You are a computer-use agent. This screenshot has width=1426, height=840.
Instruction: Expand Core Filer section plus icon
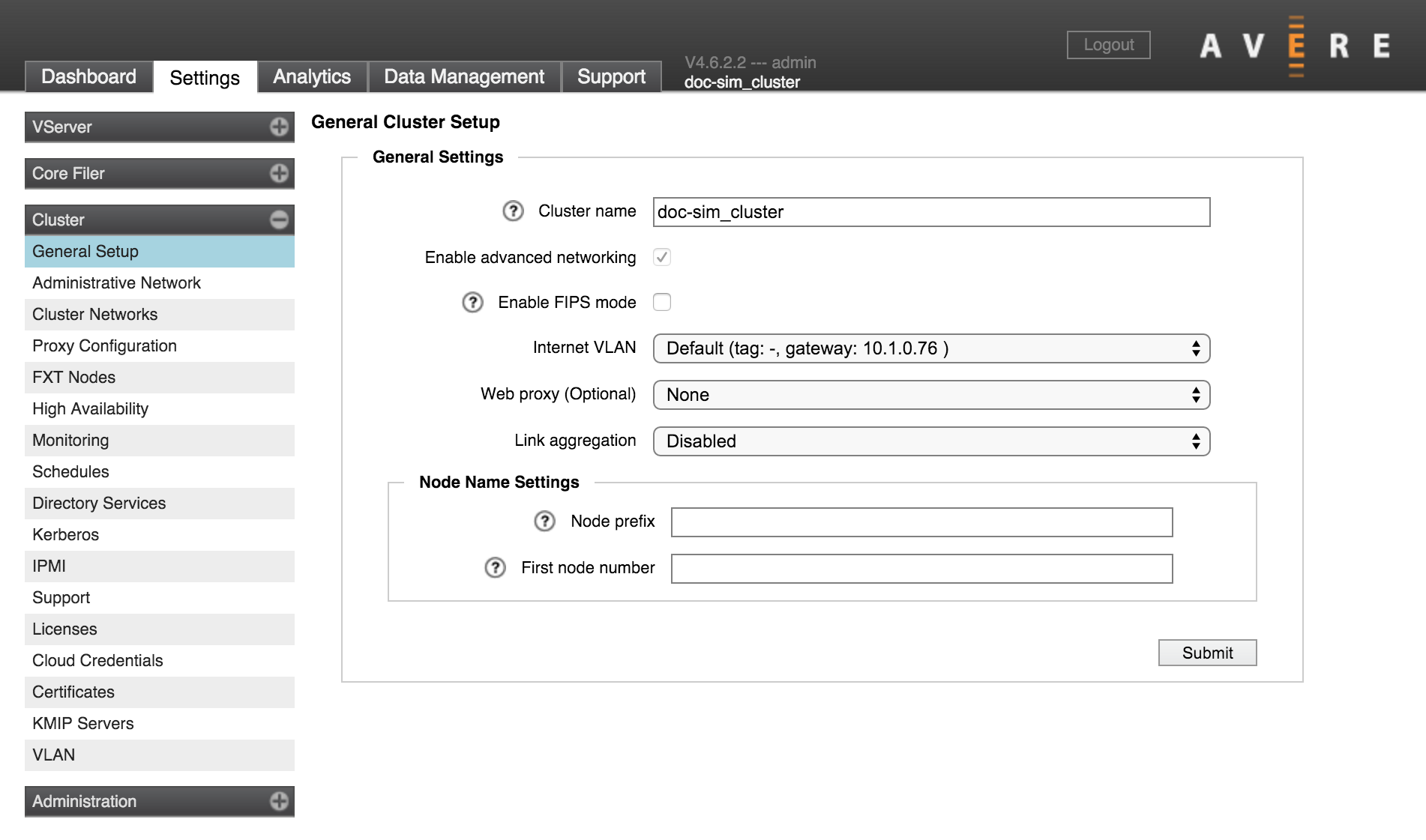pos(280,174)
